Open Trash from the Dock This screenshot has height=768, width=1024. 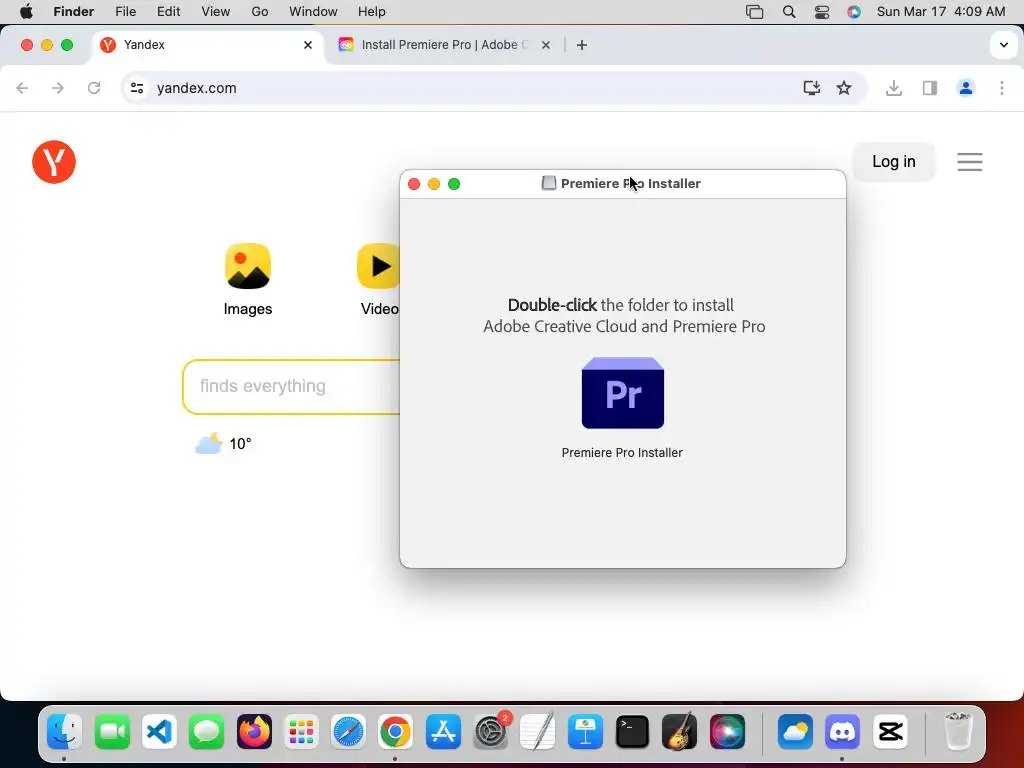(958, 731)
